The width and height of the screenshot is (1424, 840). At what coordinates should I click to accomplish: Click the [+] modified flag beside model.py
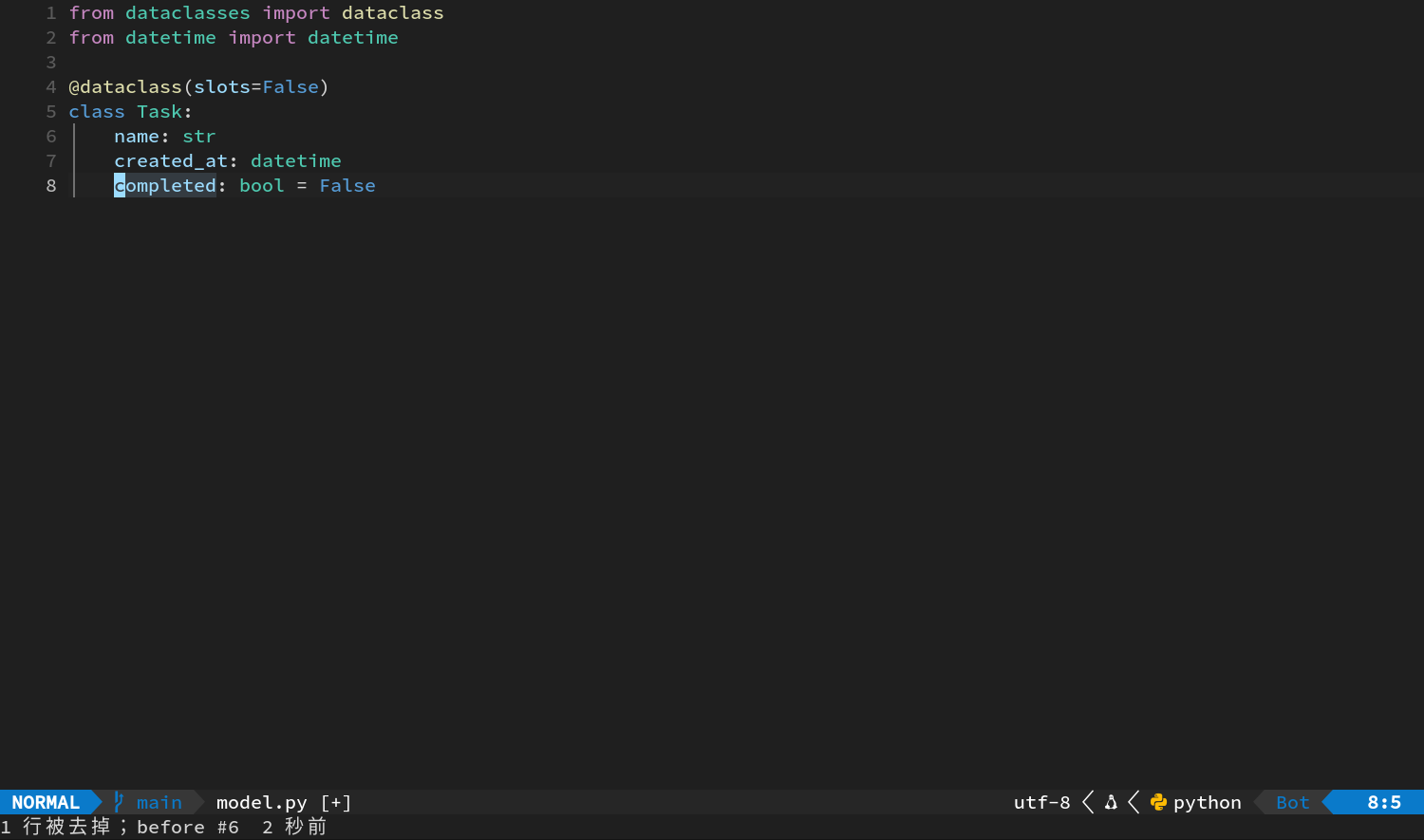(x=336, y=803)
